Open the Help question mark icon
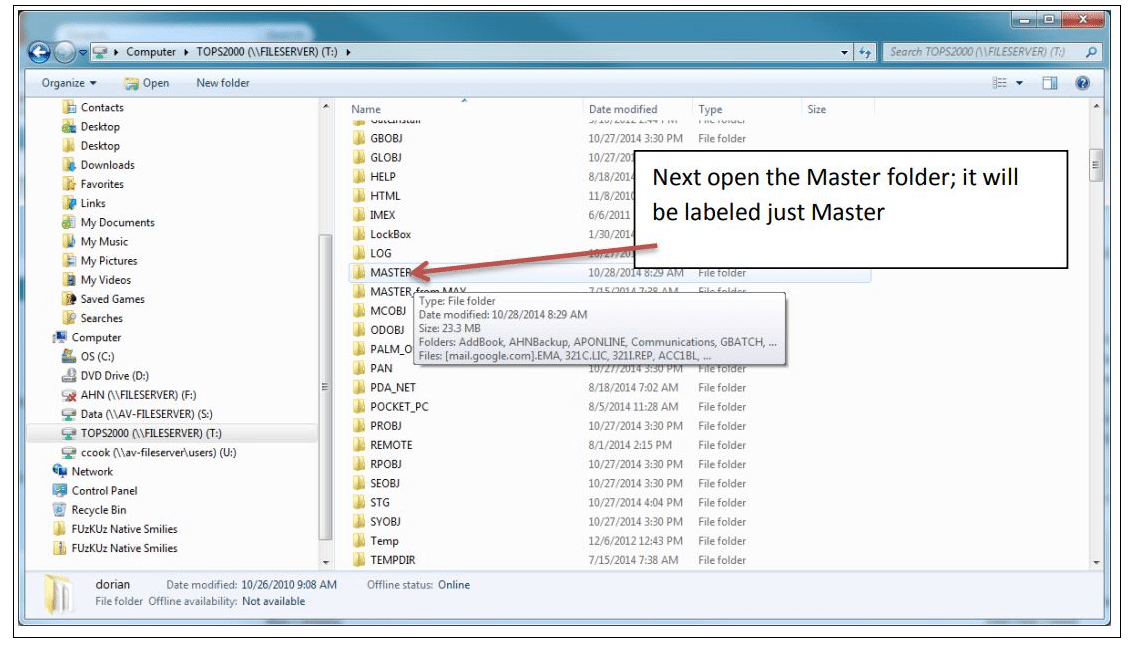This screenshot has height=651, width=1131. [1082, 83]
